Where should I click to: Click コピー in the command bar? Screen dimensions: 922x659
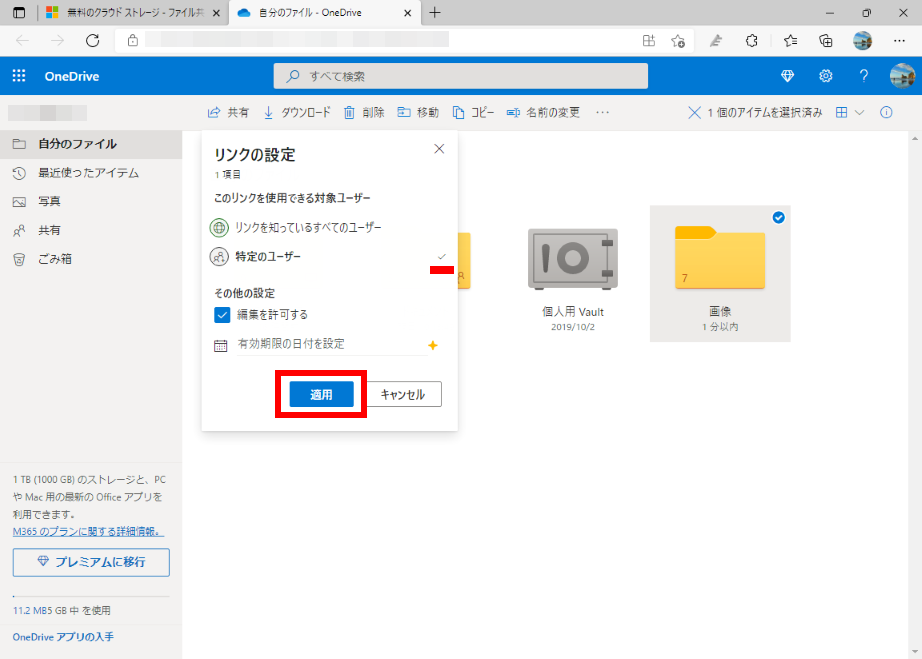click(473, 112)
